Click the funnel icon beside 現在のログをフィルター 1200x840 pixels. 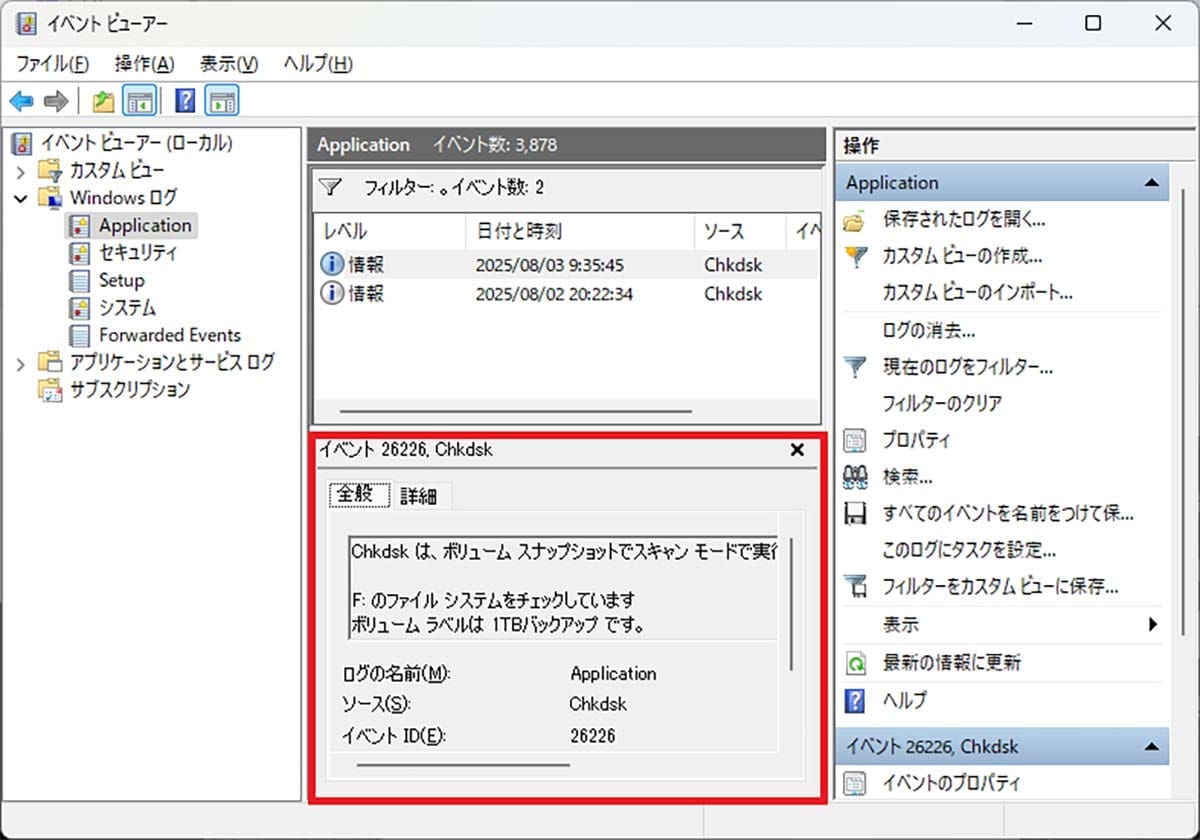click(x=854, y=368)
